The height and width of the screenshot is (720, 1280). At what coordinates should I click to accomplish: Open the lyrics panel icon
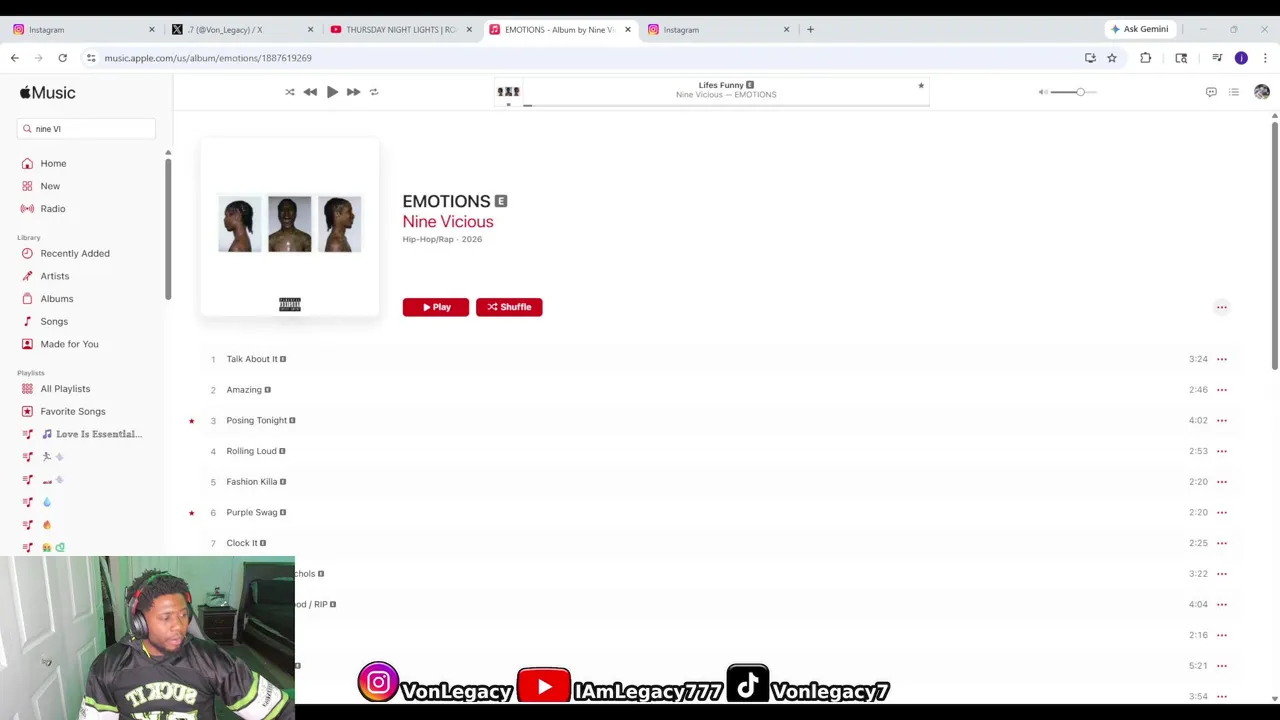(x=1211, y=92)
